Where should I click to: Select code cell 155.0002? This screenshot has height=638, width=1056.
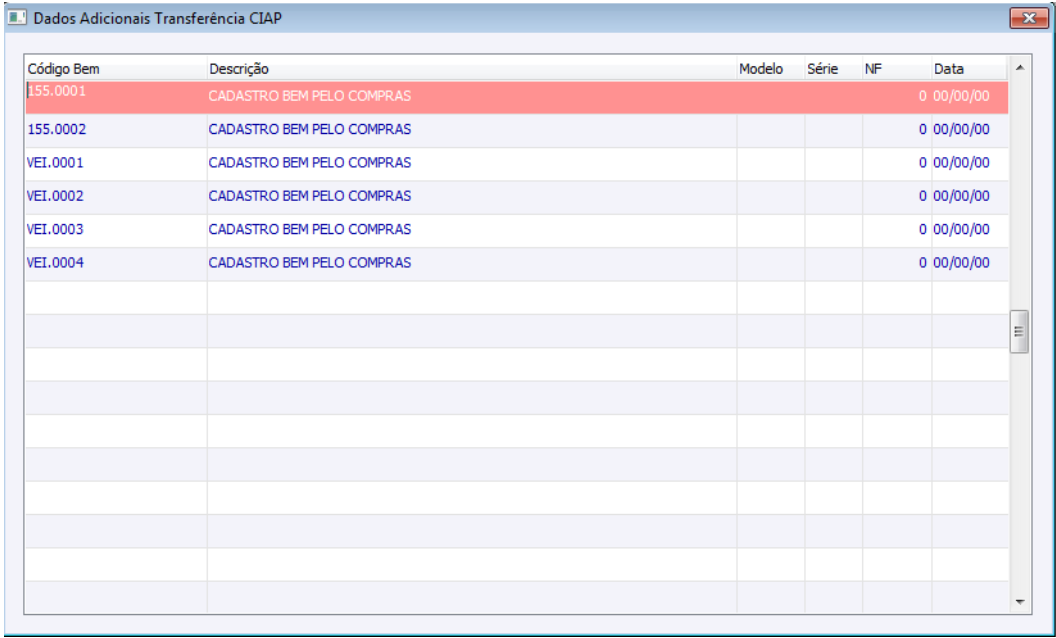pos(116,130)
